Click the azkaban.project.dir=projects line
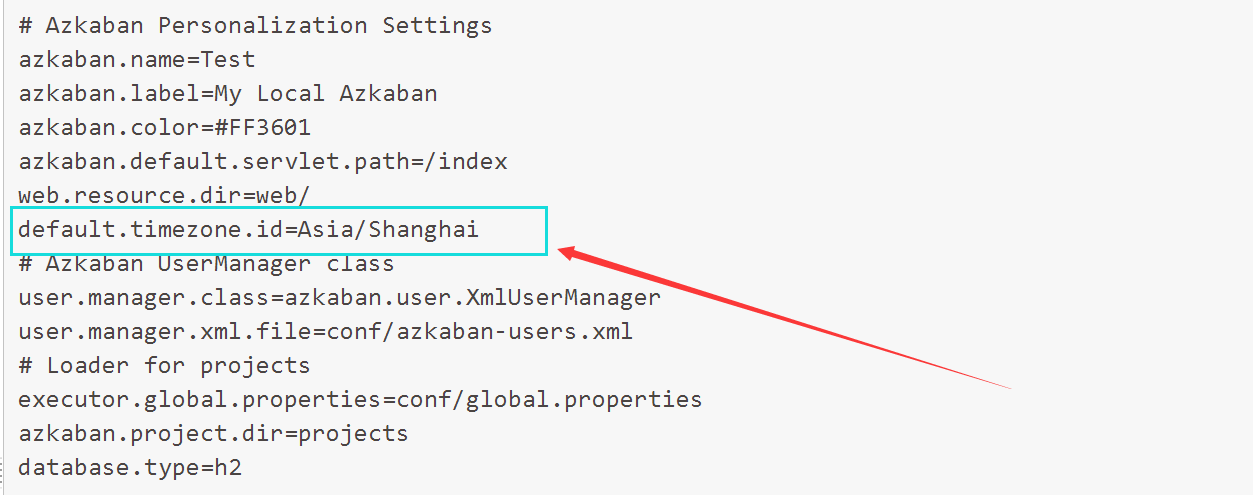Image resolution: width=1253 pixels, height=495 pixels. click(213, 434)
